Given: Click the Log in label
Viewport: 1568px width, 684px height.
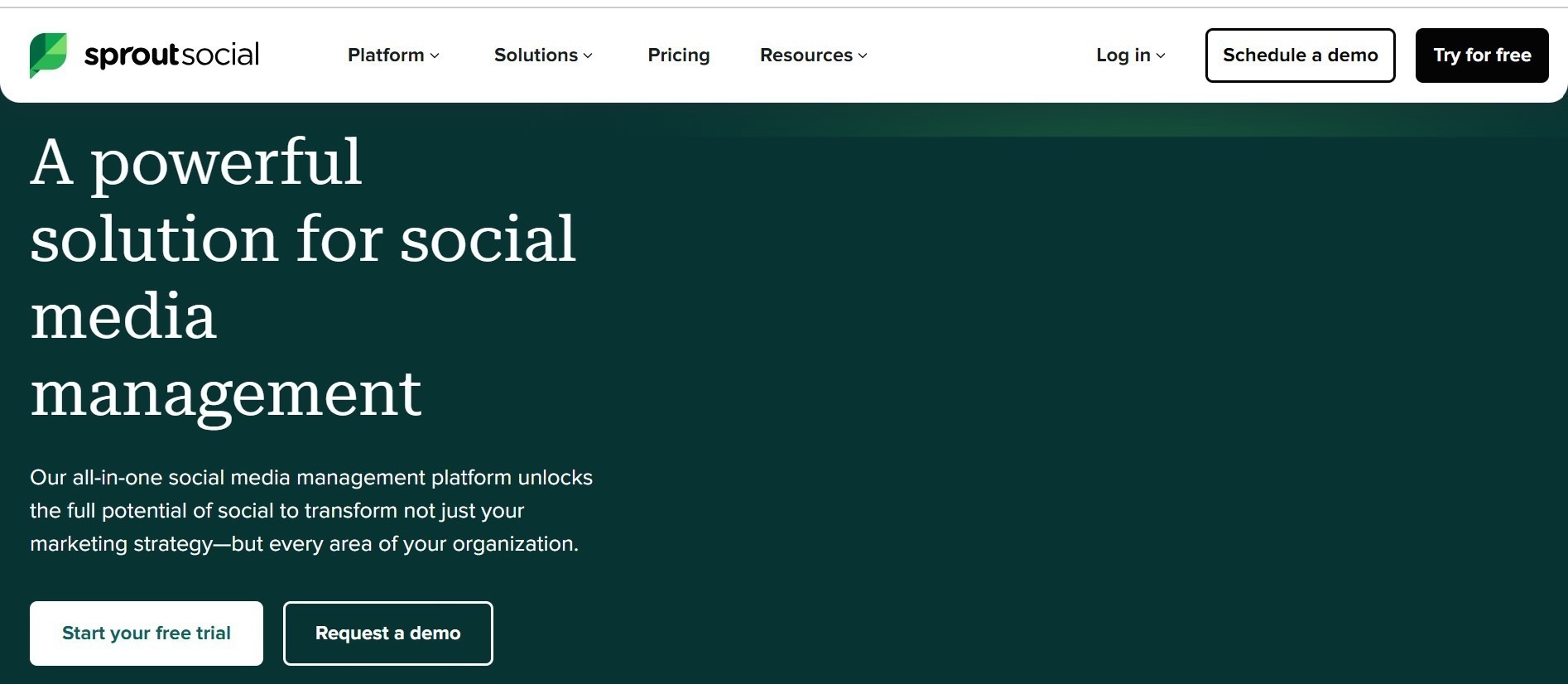Looking at the screenshot, I should pyautogui.click(x=1123, y=55).
